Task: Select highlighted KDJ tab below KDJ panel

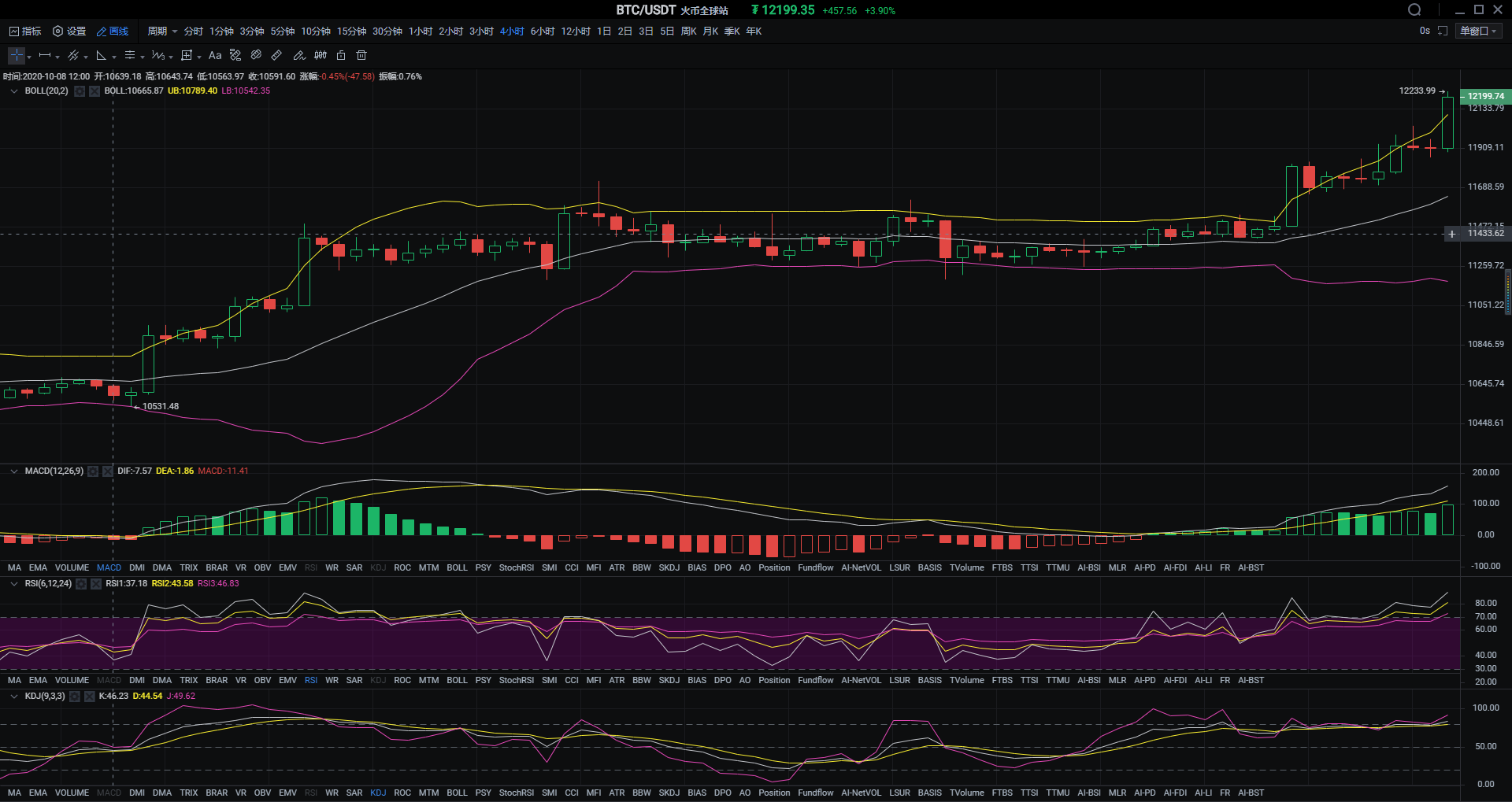Action: (378, 793)
